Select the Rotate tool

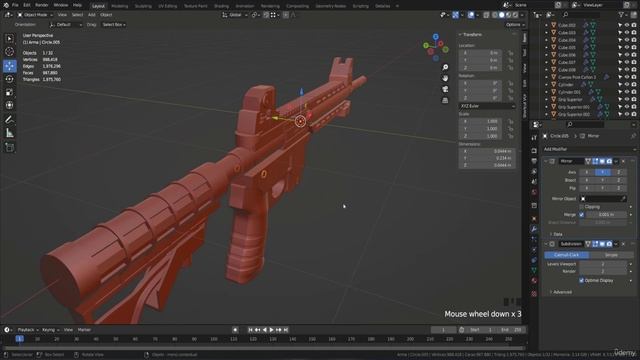click(x=9, y=79)
